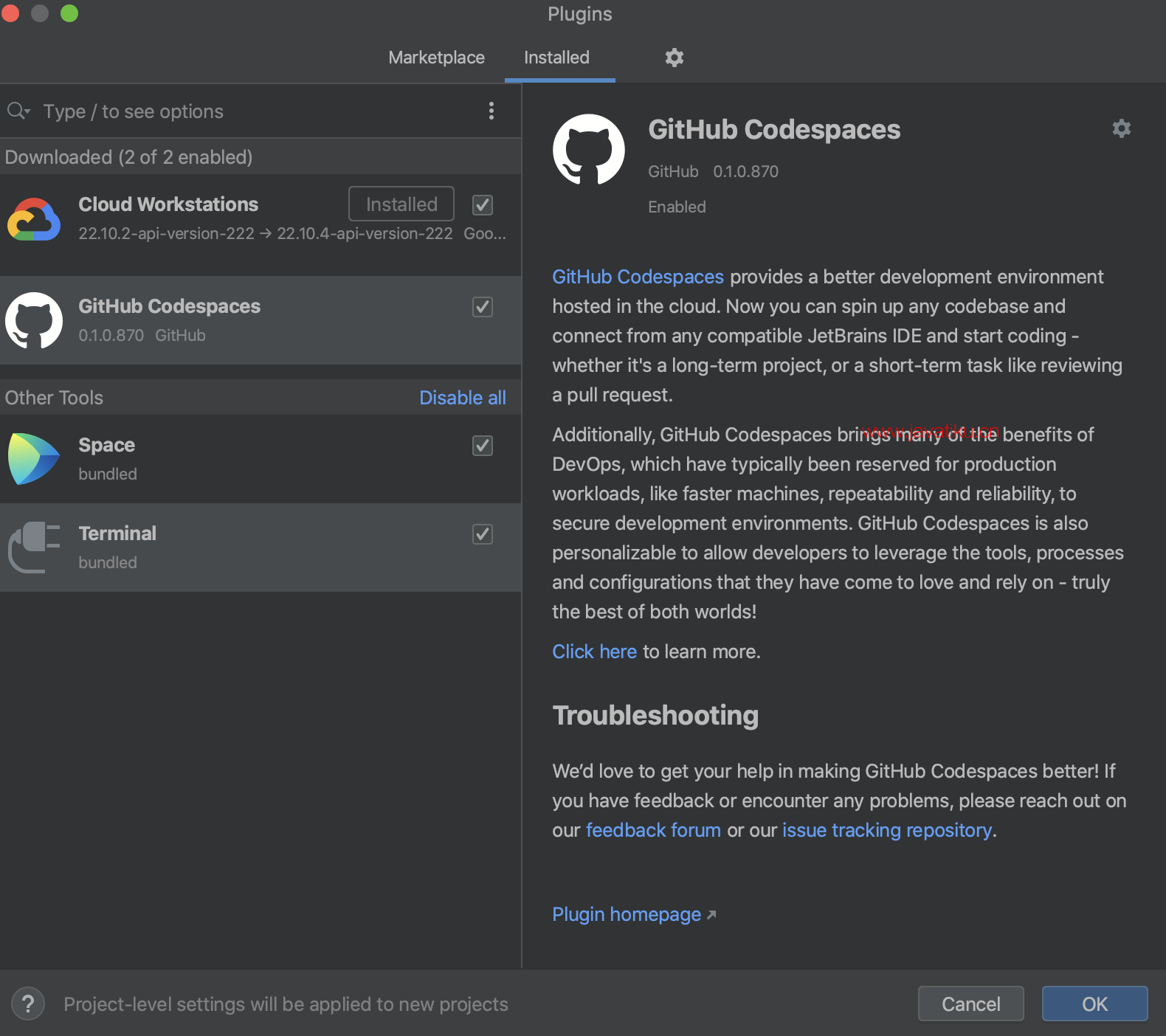Toggle the Terminal plugin checkbox

(483, 534)
